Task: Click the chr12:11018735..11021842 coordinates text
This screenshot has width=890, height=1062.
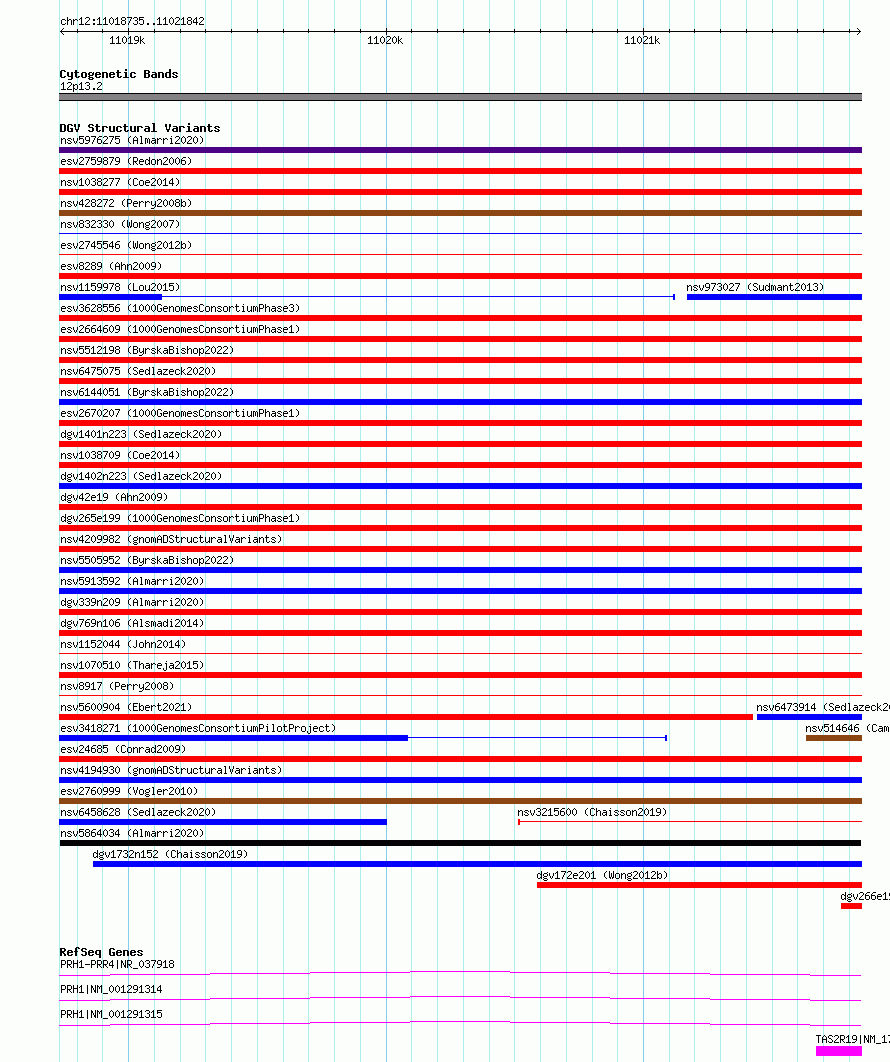Action: pyautogui.click(x=132, y=21)
